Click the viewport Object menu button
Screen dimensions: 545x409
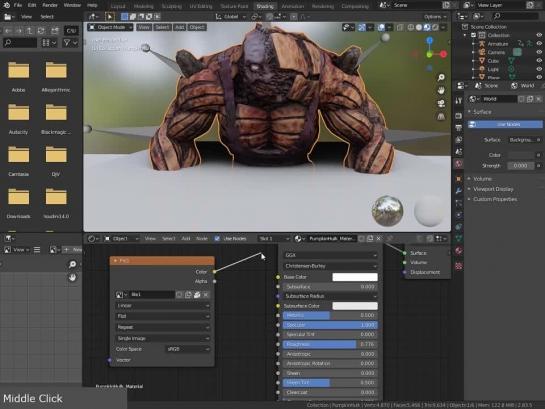[197, 27]
